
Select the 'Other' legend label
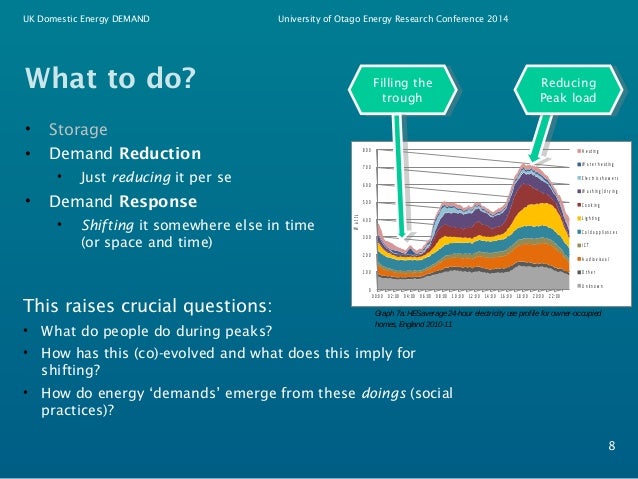pos(589,272)
